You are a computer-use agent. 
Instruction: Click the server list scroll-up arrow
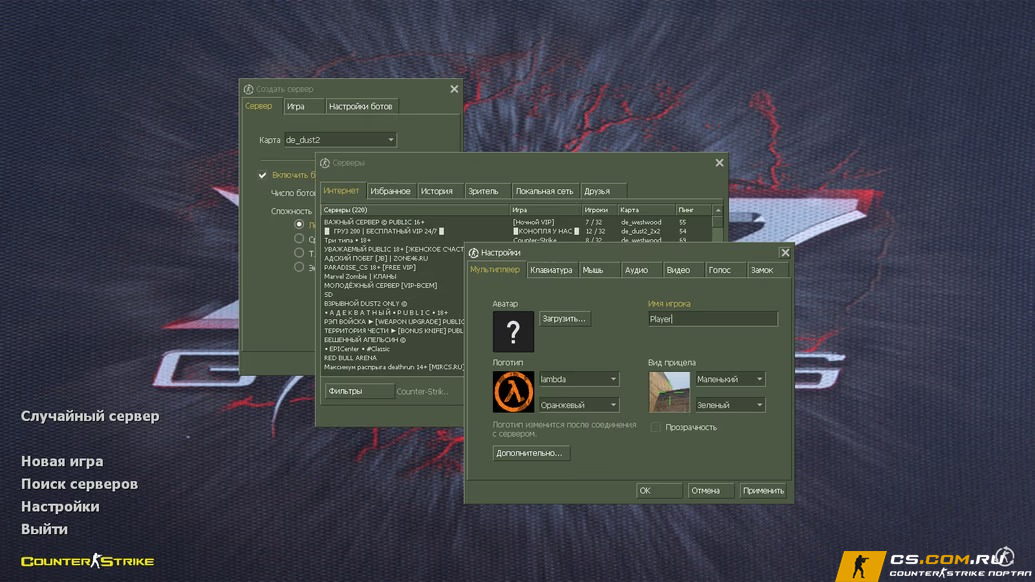coord(718,210)
